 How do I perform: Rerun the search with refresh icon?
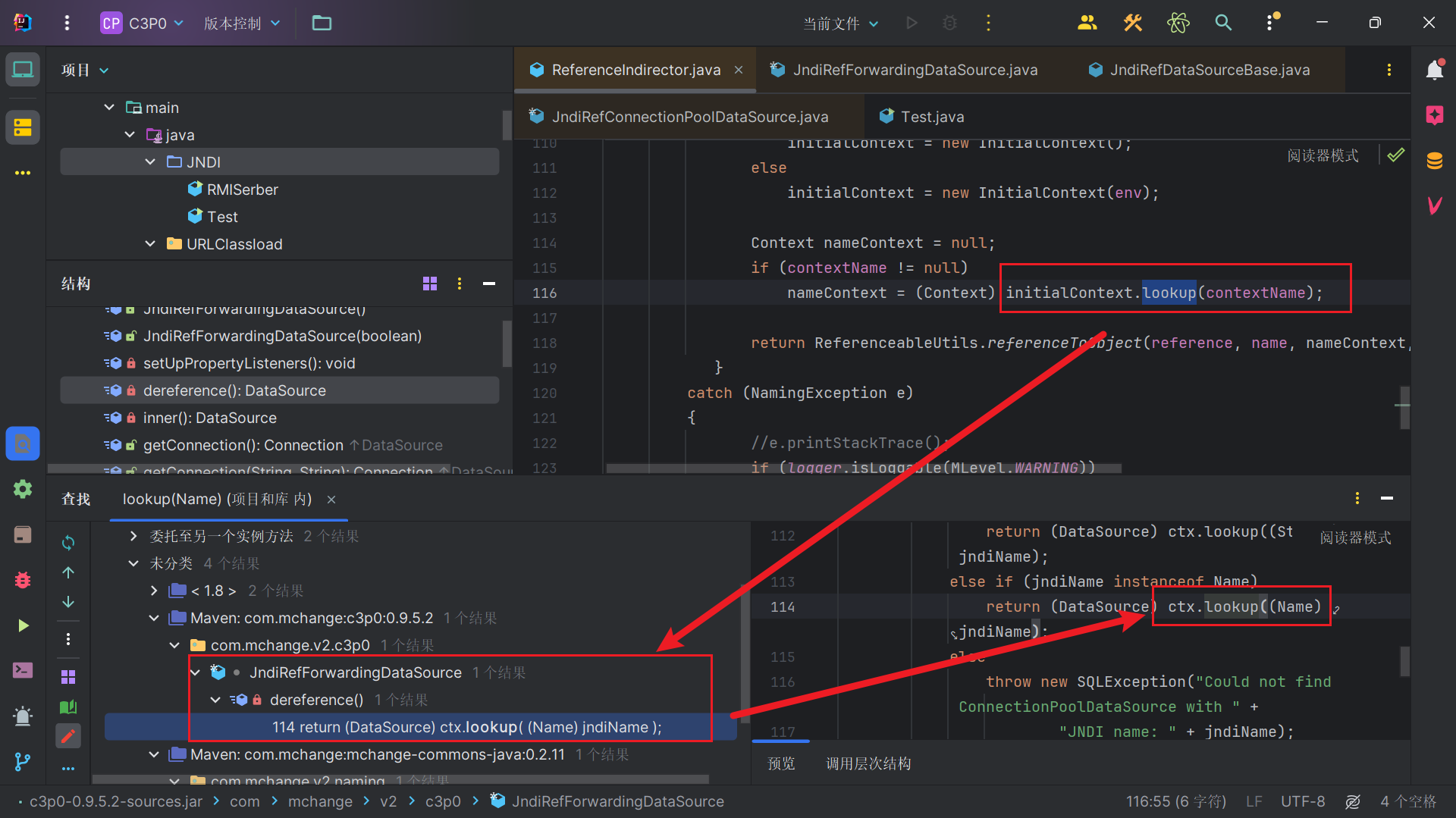(68, 543)
